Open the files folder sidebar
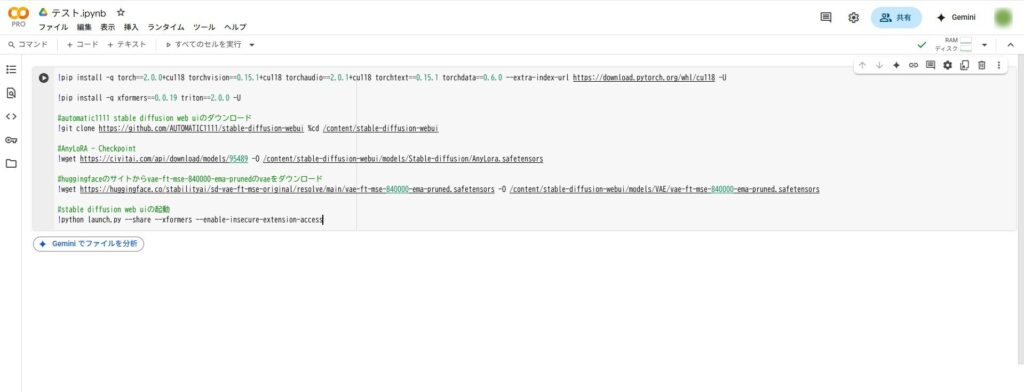Viewport: 1024px width, 392px height. coord(11,164)
